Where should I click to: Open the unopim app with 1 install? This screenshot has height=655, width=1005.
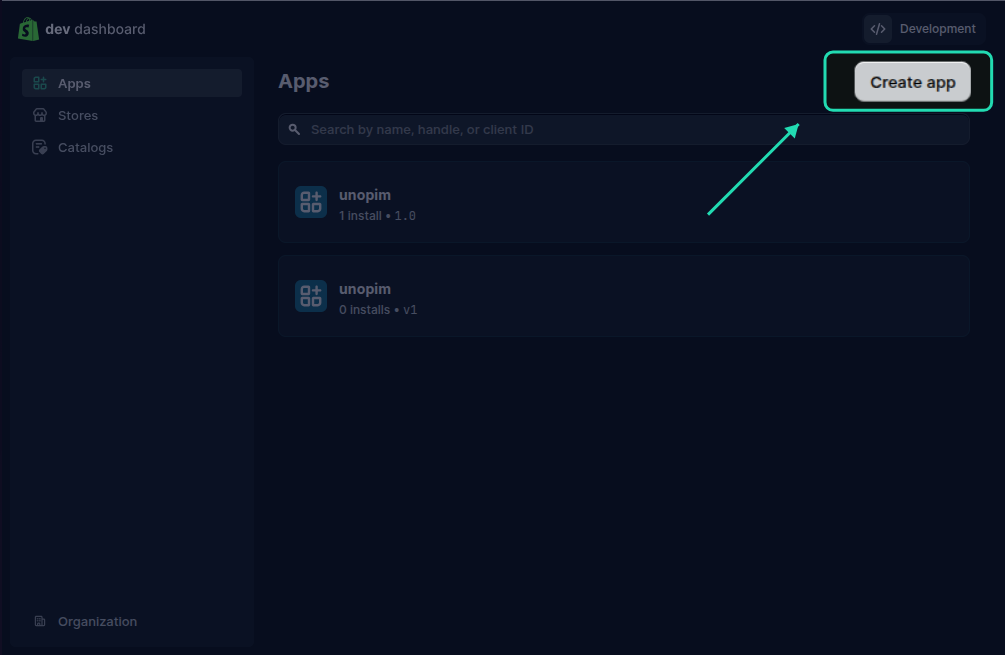pyautogui.click(x=624, y=202)
